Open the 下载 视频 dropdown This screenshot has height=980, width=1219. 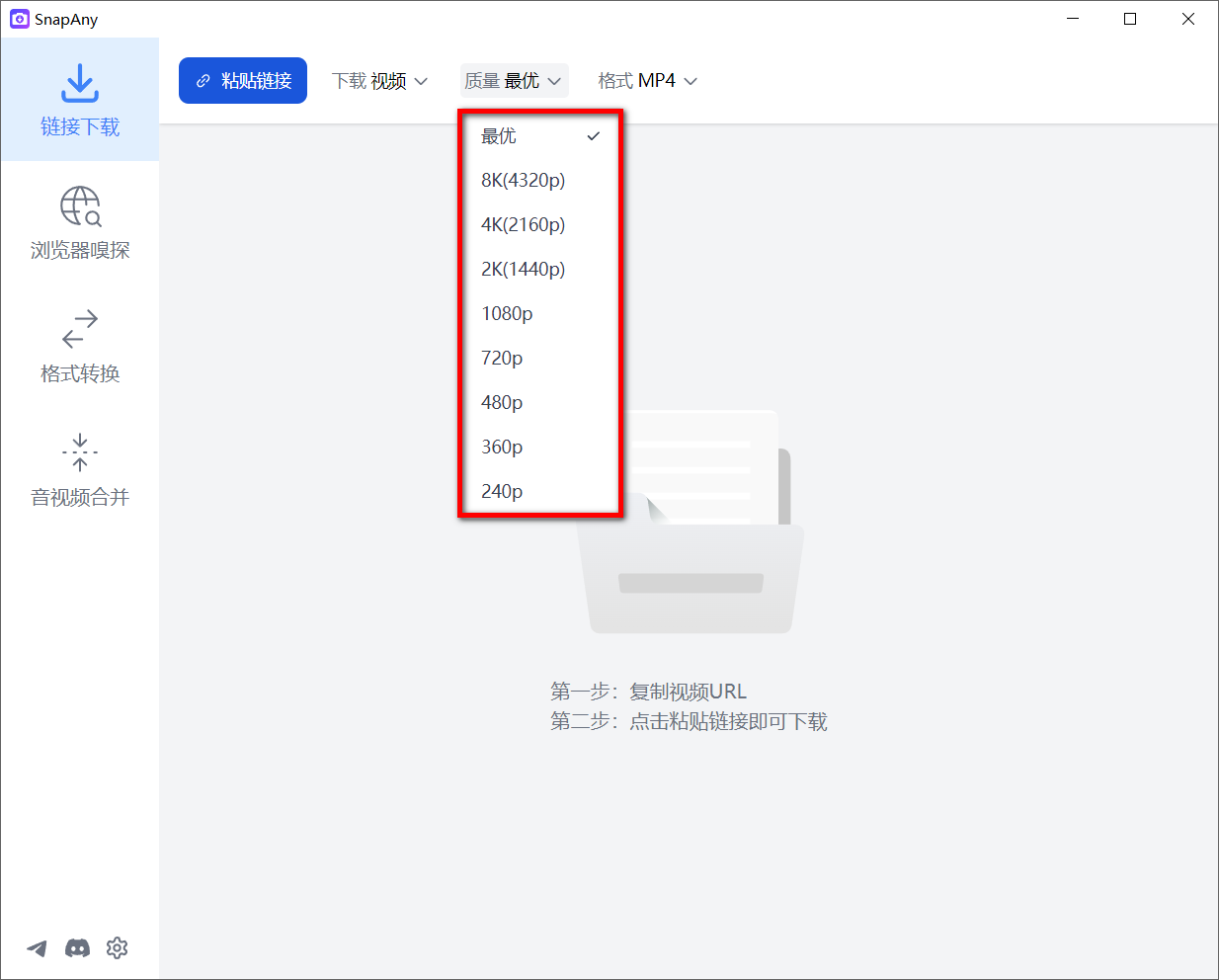click(380, 80)
